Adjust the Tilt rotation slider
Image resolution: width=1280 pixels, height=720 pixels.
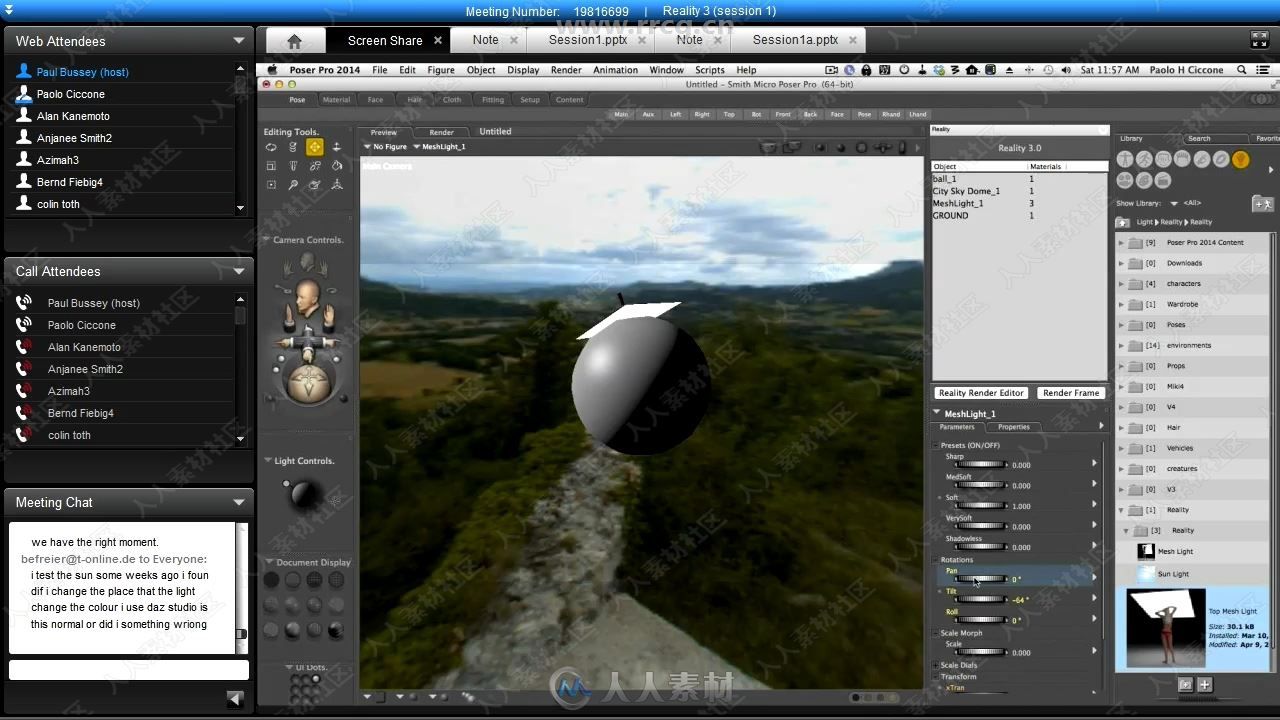(x=980, y=599)
